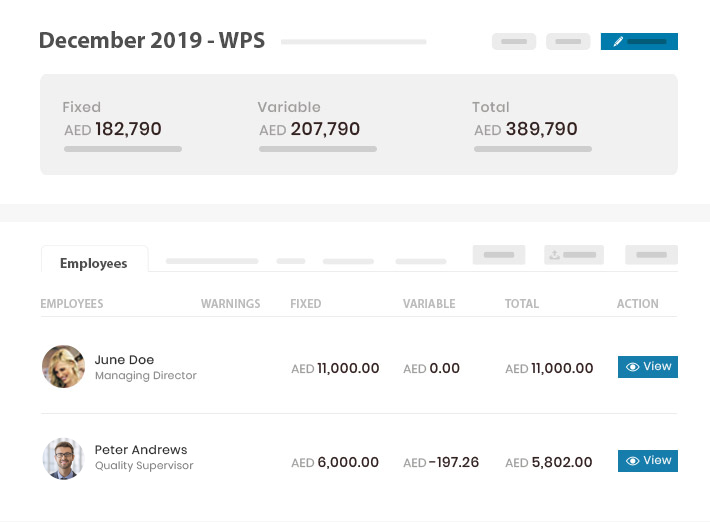Click the upload icon button above table
Screen dimensions: 710x522
click(x=574, y=255)
